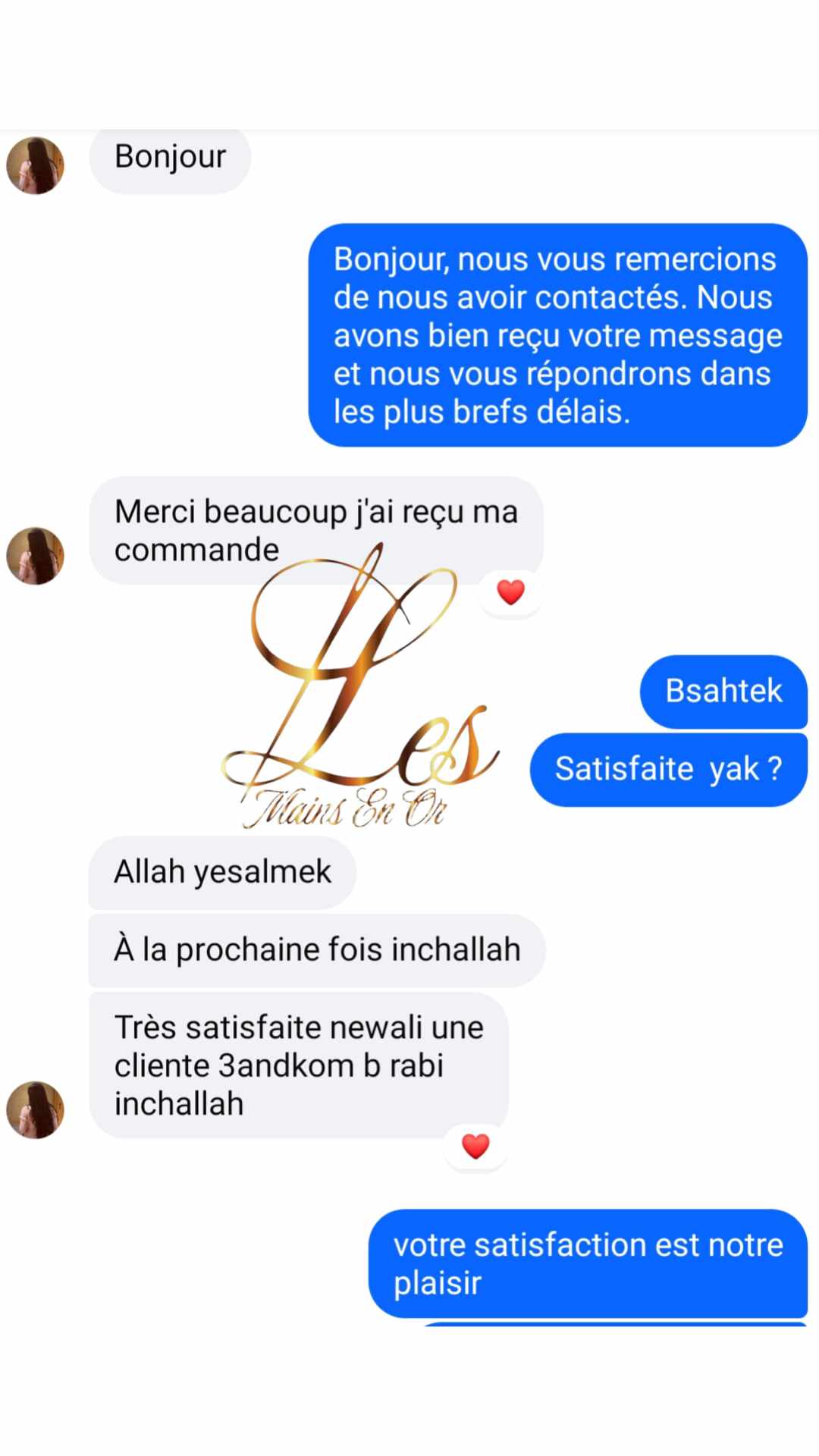Select the 'Bonjour' received message bubble
The height and width of the screenshot is (1456, 819).
point(170,159)
